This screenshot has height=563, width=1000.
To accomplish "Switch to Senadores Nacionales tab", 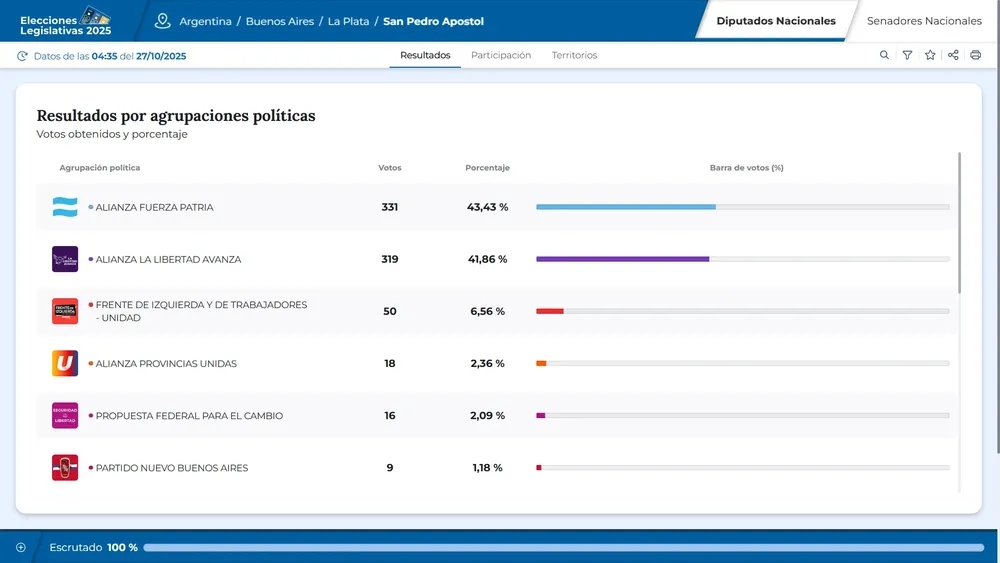I will tap(924, 21).
